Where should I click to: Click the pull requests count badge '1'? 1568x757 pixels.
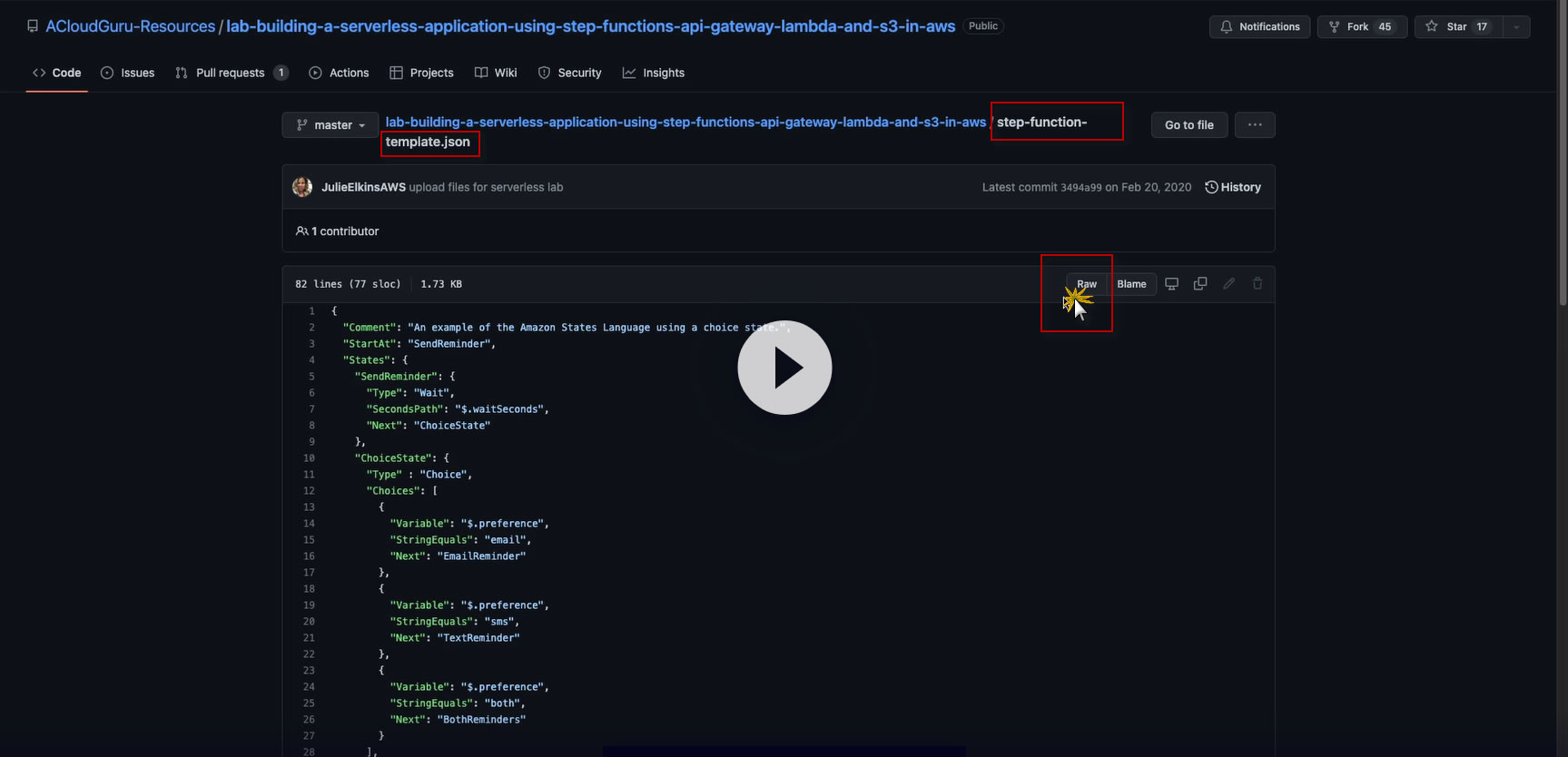[x=281, y=73]
